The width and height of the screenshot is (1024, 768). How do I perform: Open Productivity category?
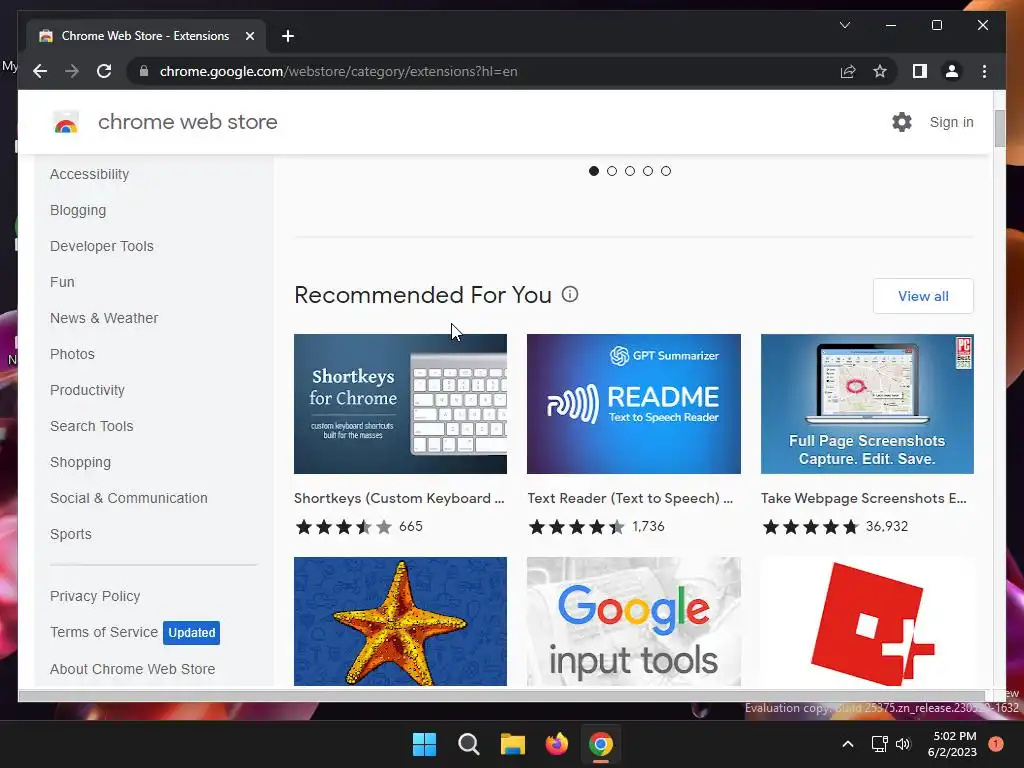click(87, 390)
